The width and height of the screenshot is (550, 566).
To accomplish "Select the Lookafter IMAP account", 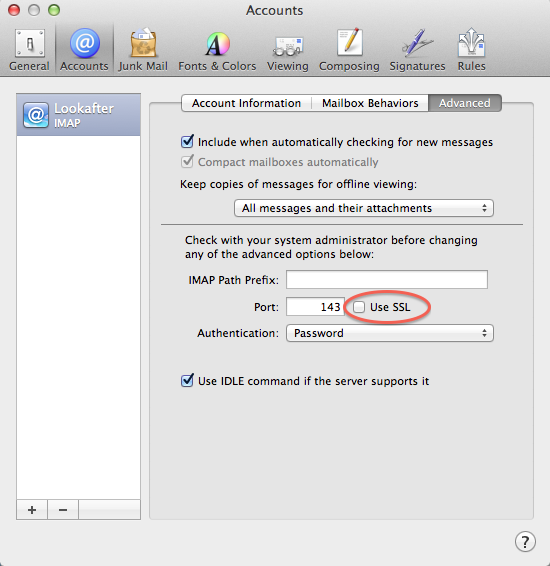I will coord(78,115).
